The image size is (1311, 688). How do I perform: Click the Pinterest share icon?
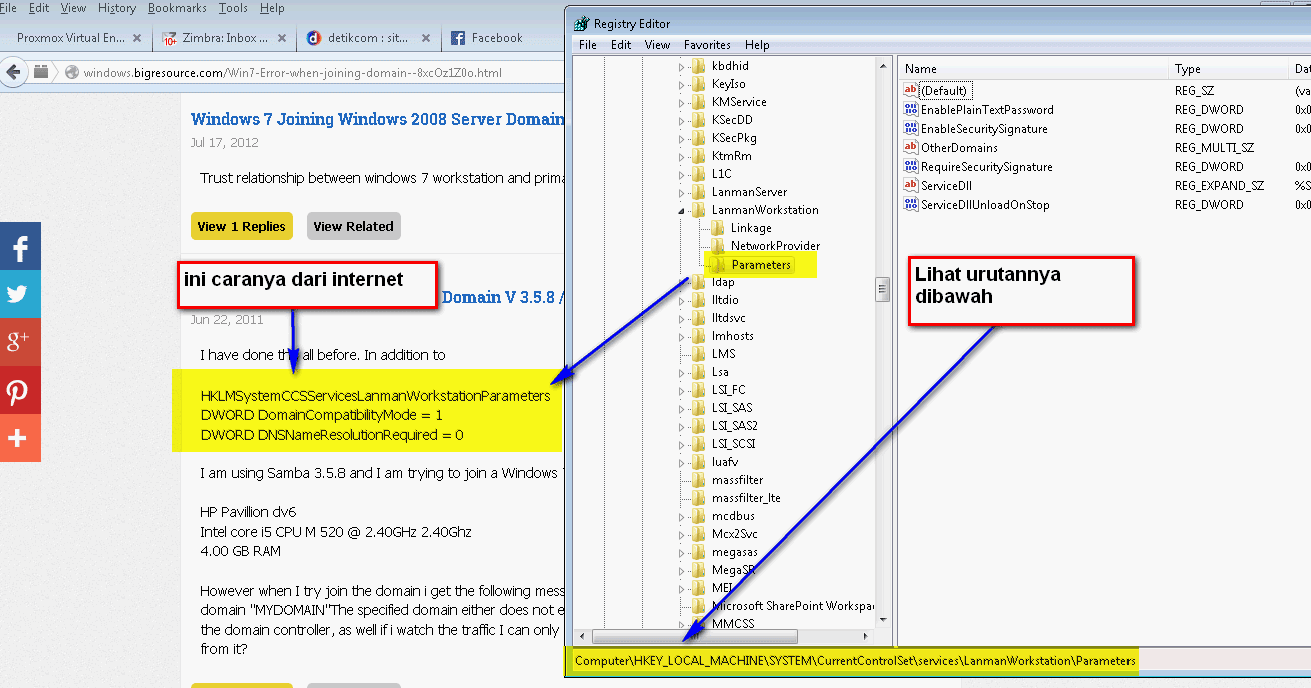pos(20,390)
